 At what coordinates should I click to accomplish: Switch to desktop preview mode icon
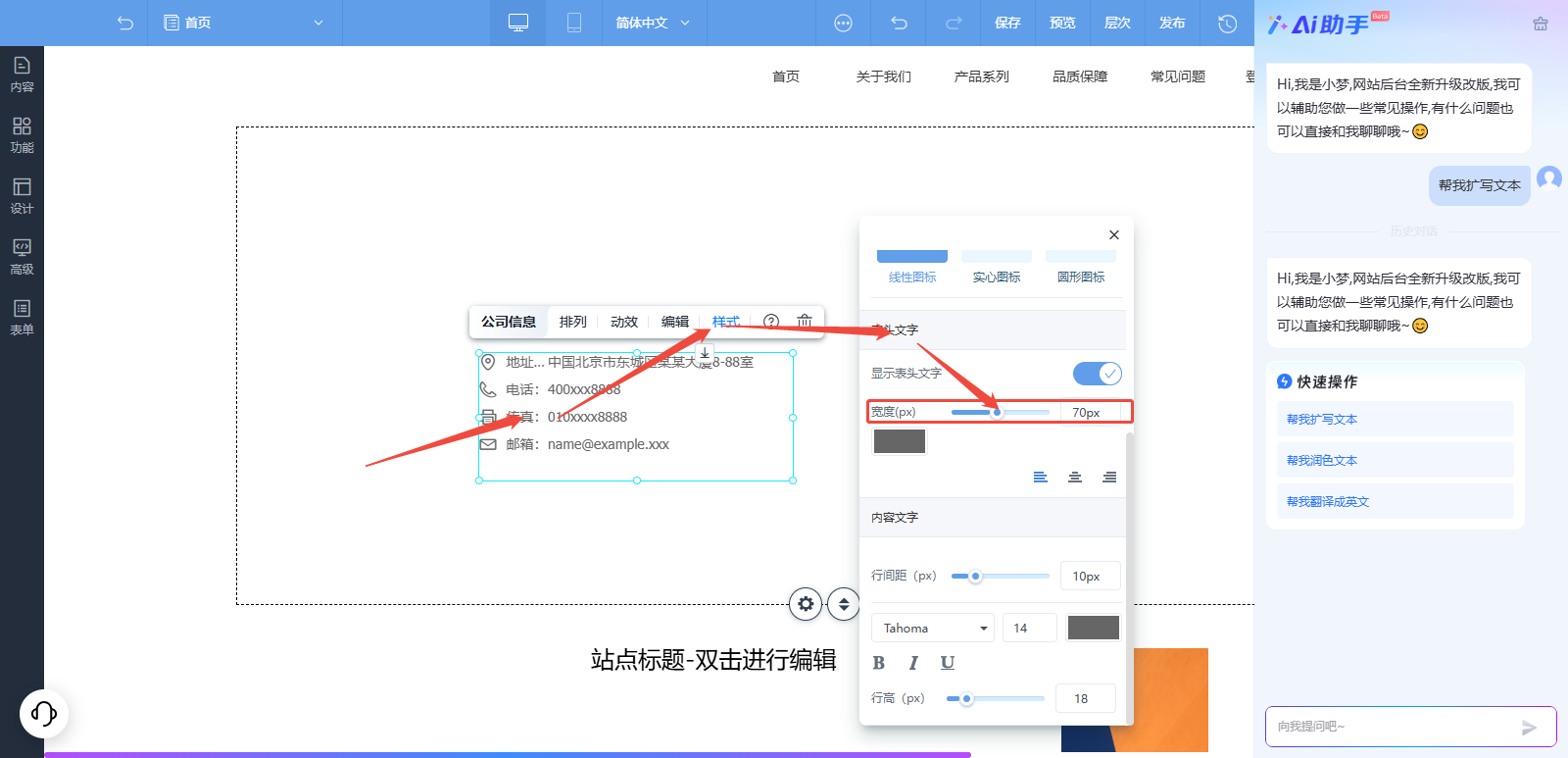coord(518,23)
